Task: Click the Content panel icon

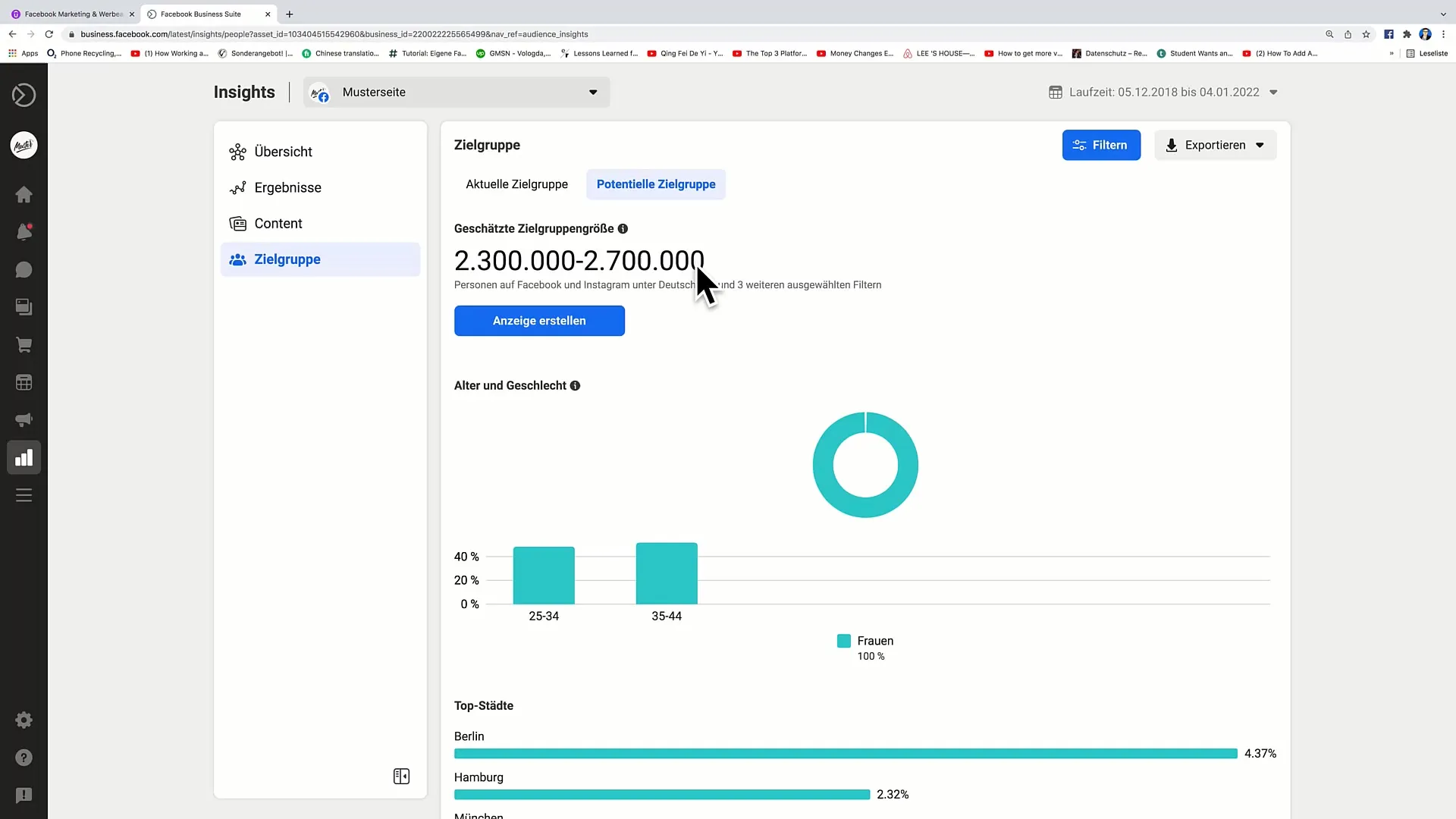Action: tap(237, 223)
